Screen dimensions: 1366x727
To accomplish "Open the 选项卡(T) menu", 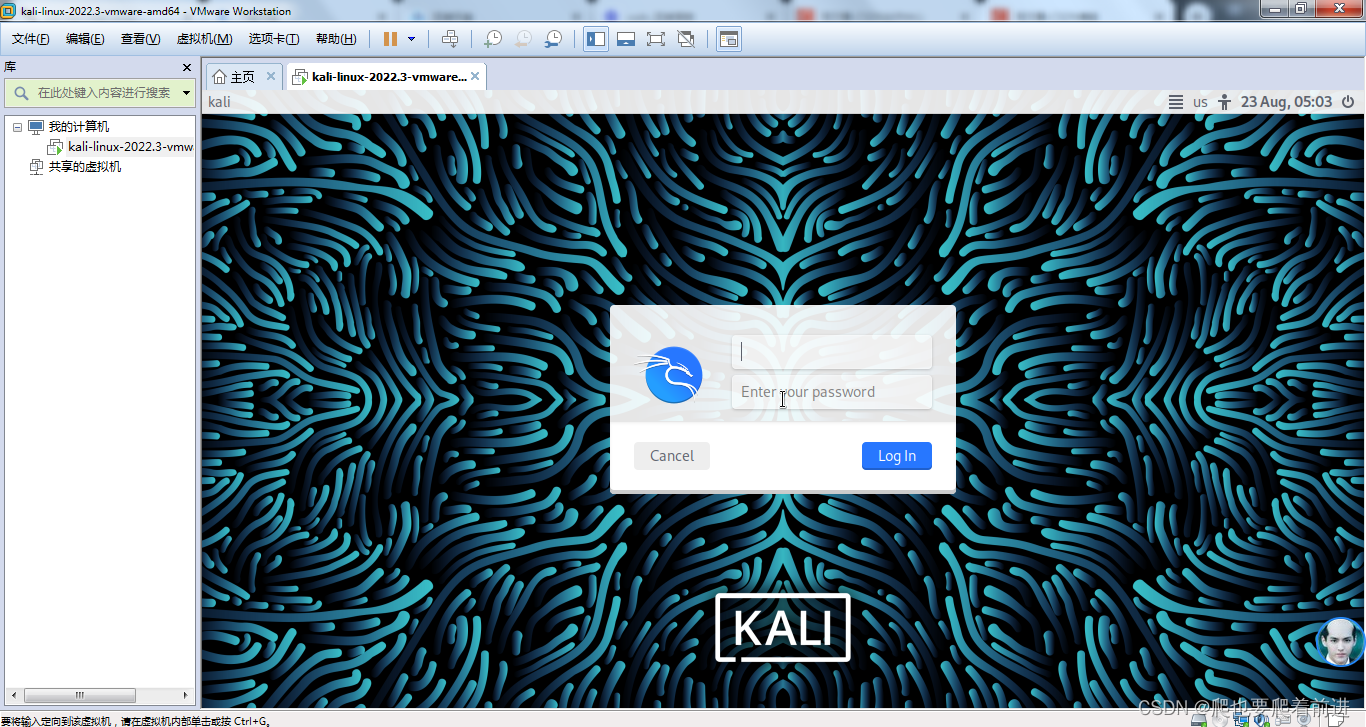I will point(274,39).
